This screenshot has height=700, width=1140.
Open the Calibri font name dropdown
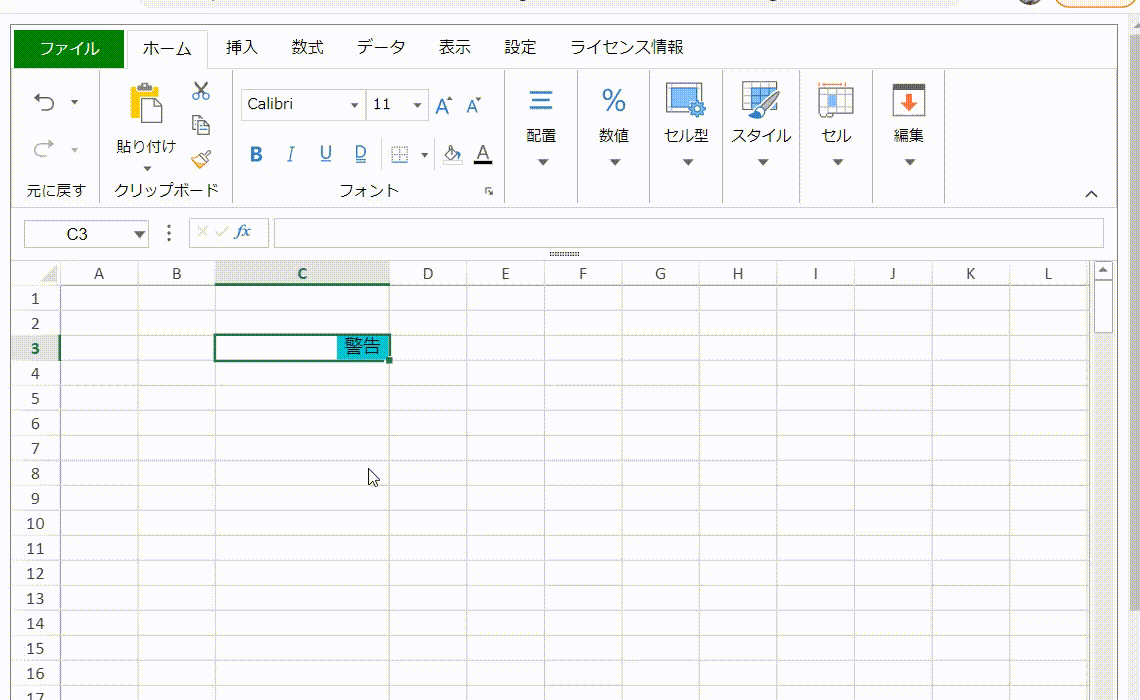354,105
